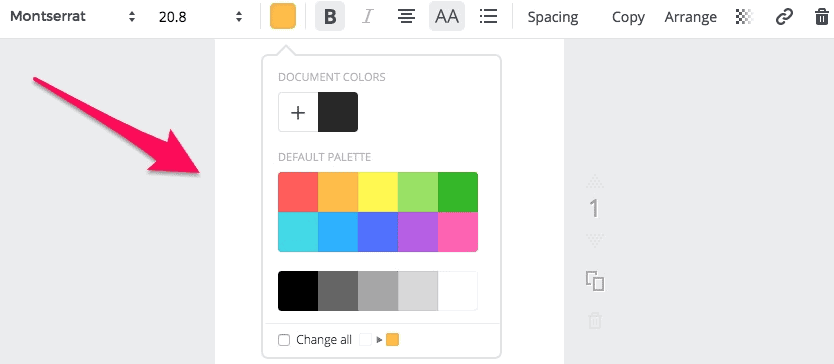Duplicate page with the copy icon

(595, 281)
